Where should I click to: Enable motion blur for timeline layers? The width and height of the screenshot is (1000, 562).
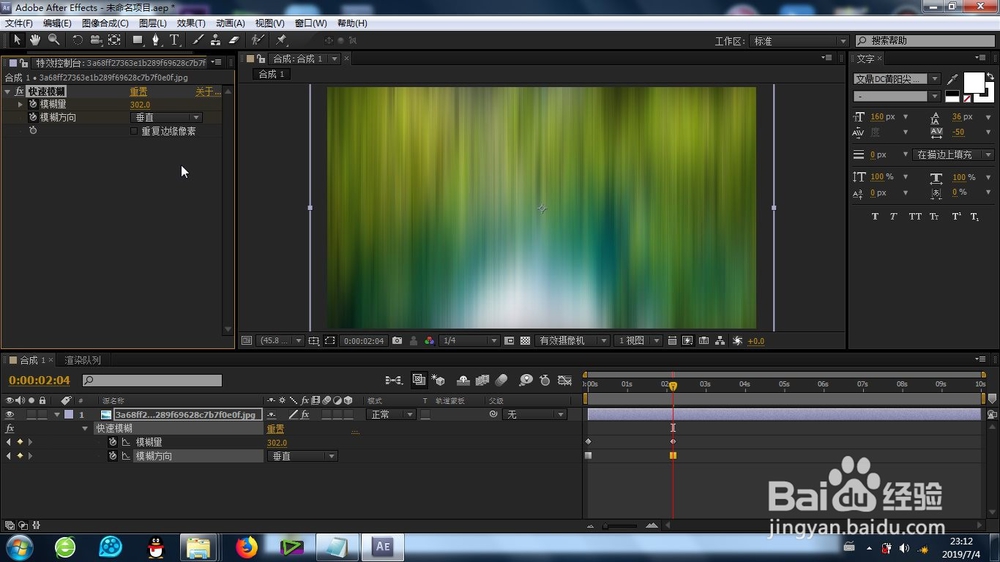[x=501, y=380]
